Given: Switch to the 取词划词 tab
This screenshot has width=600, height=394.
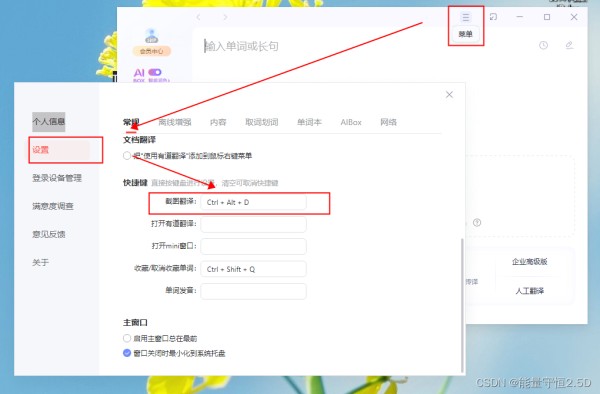Looking at the screenshot, I should (262, 122).
